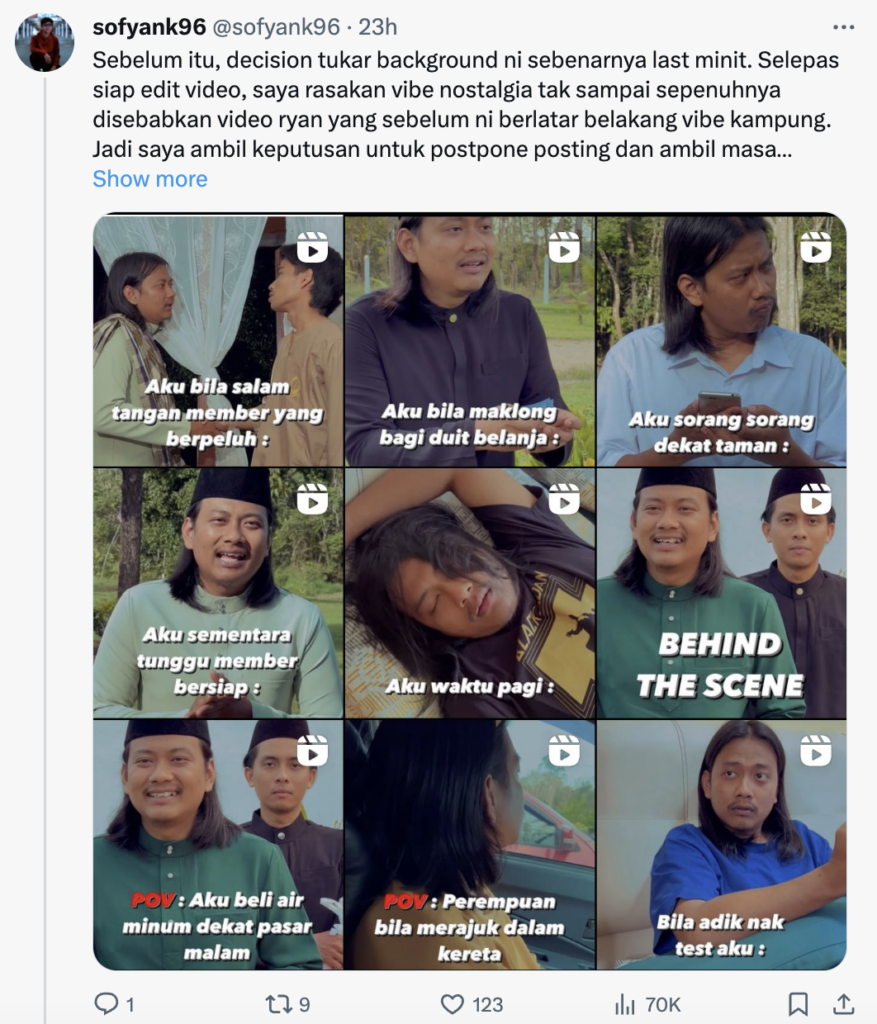Play reel 'Aku bila salam tangan member'
Screen dimensions: 877x1024
(x=218, y=341)
